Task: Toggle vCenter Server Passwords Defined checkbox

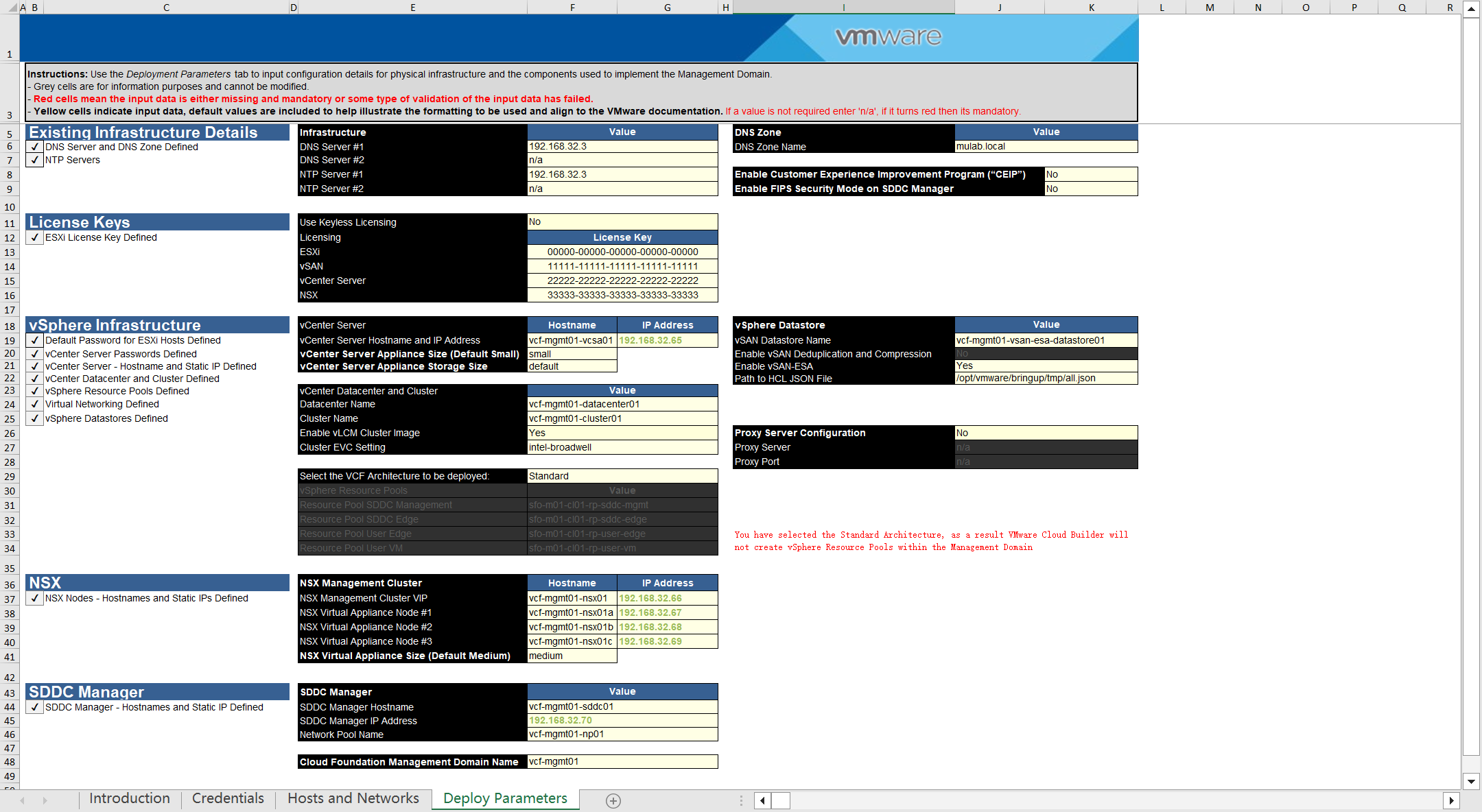Action: (x=35, y=354)
